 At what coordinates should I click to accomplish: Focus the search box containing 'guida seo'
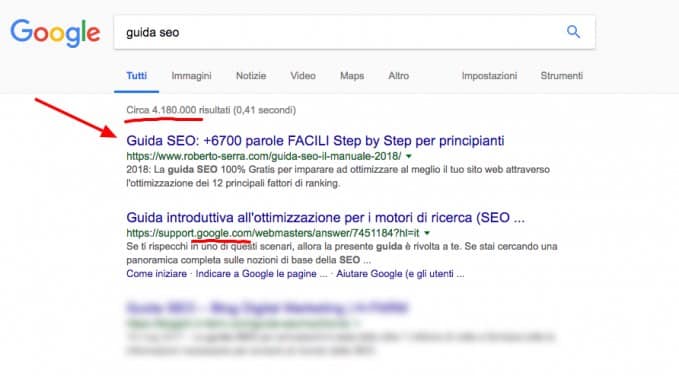[x=355, y=32]
